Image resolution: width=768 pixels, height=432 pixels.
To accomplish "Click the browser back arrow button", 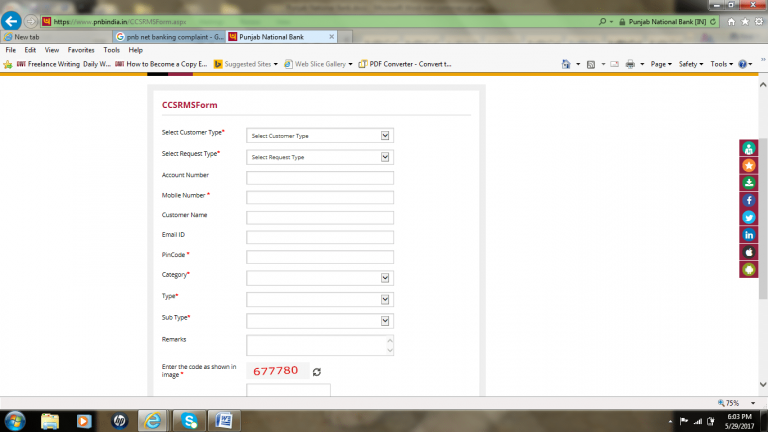I will coord(13,21).
